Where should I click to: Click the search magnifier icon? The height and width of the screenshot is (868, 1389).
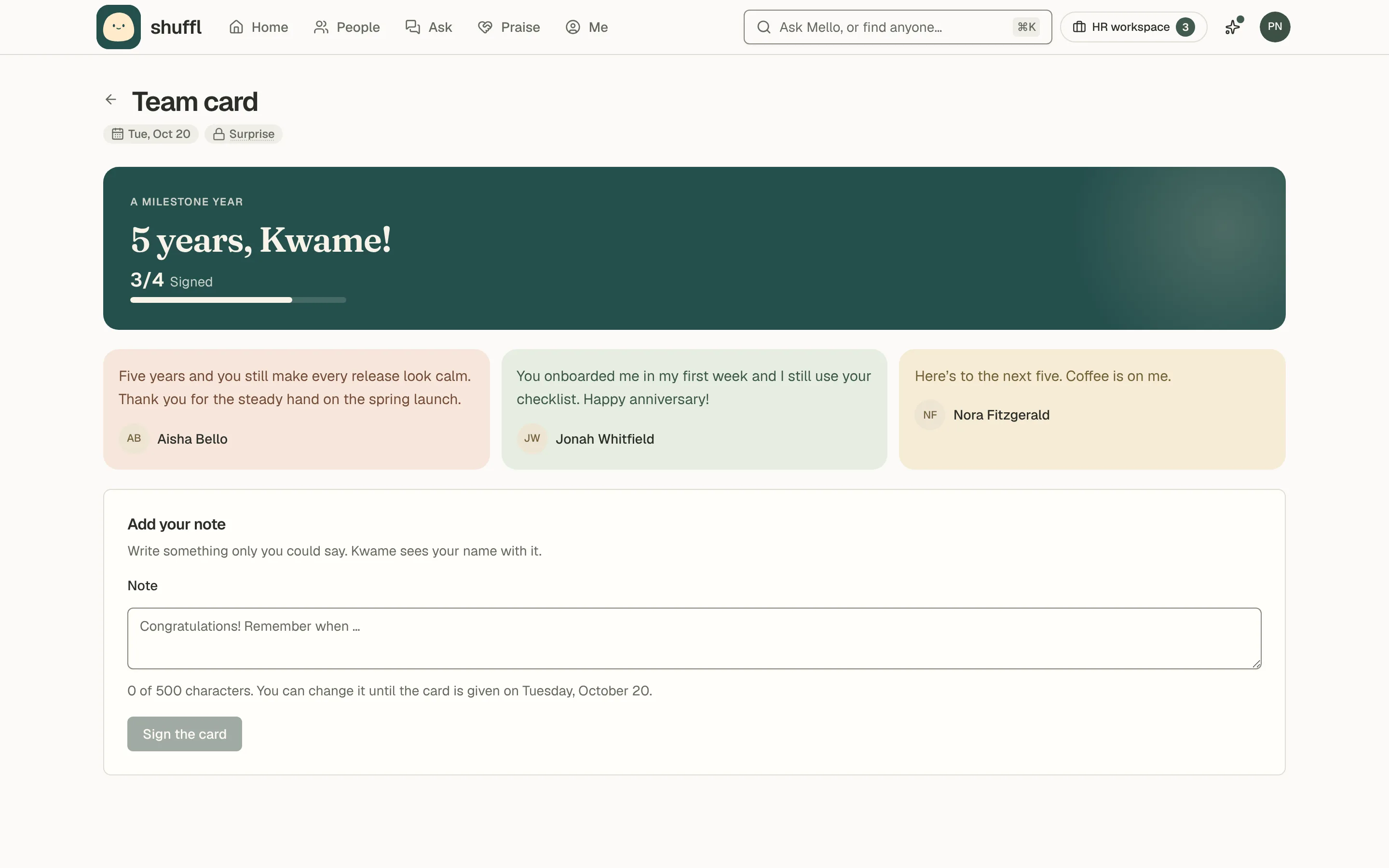point(763,27)
